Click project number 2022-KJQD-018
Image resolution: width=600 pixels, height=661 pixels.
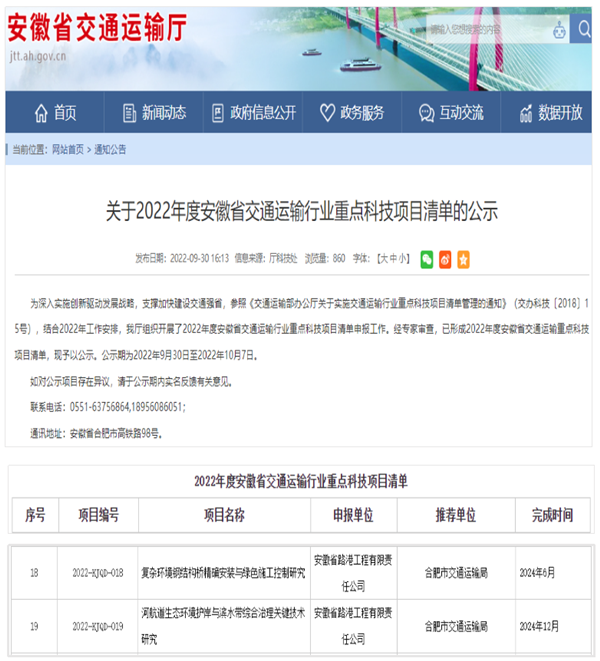point(98,573)
